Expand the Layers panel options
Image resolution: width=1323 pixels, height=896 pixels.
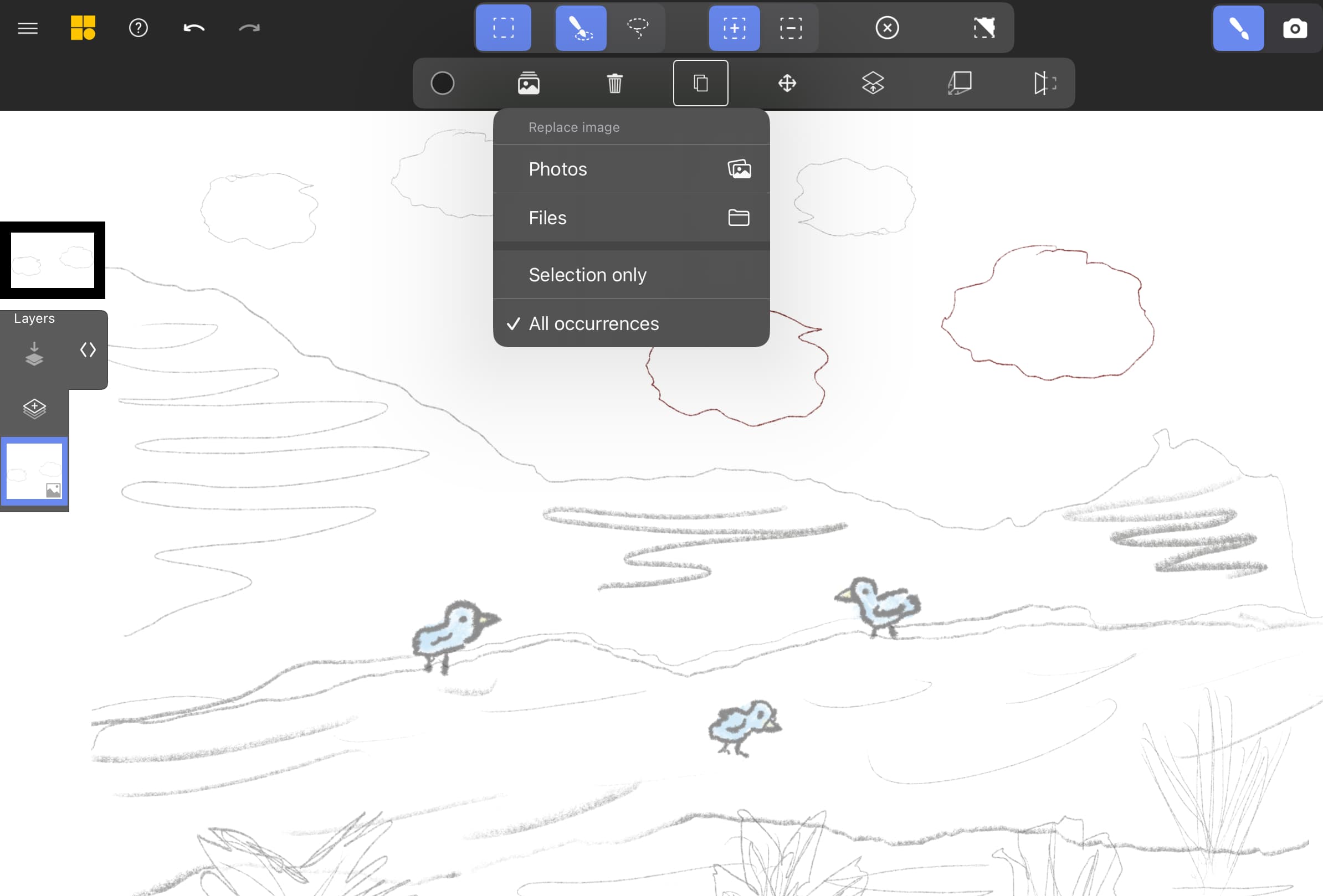pos(88,350)
